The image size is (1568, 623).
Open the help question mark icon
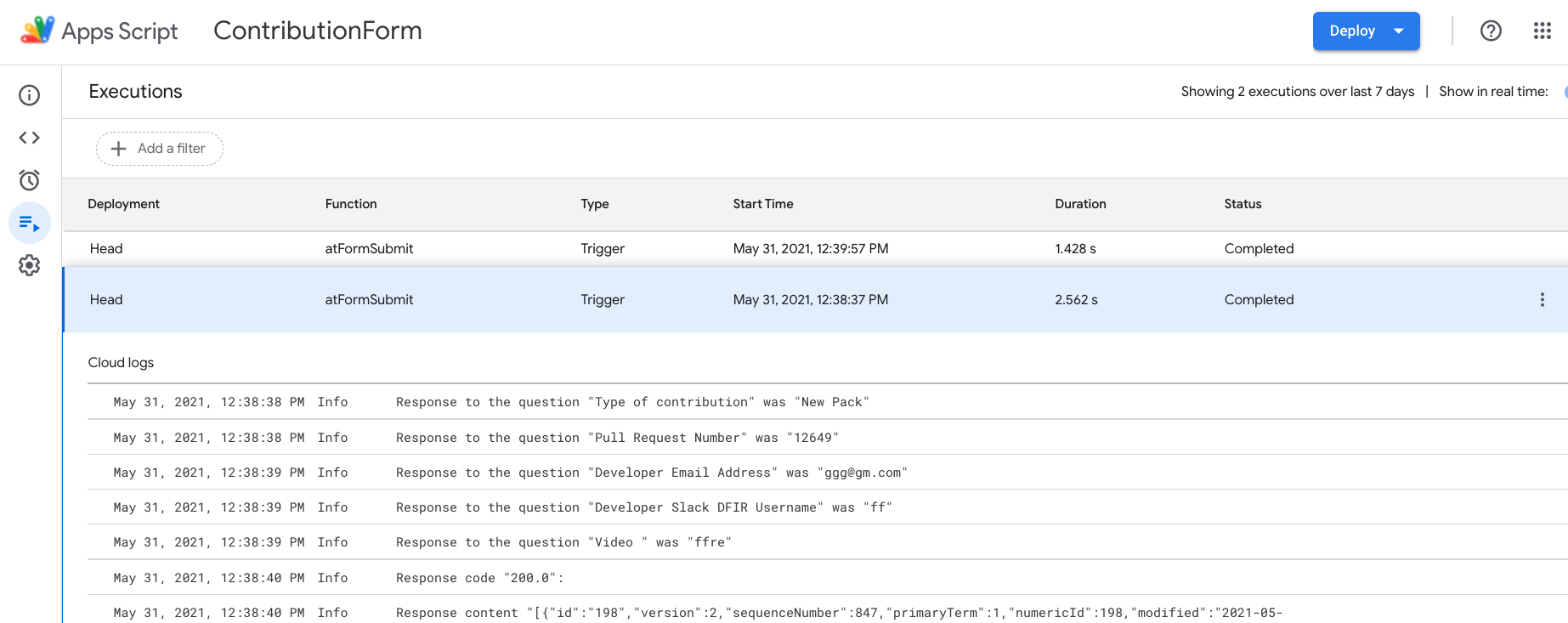click(x=1491, y=31)
